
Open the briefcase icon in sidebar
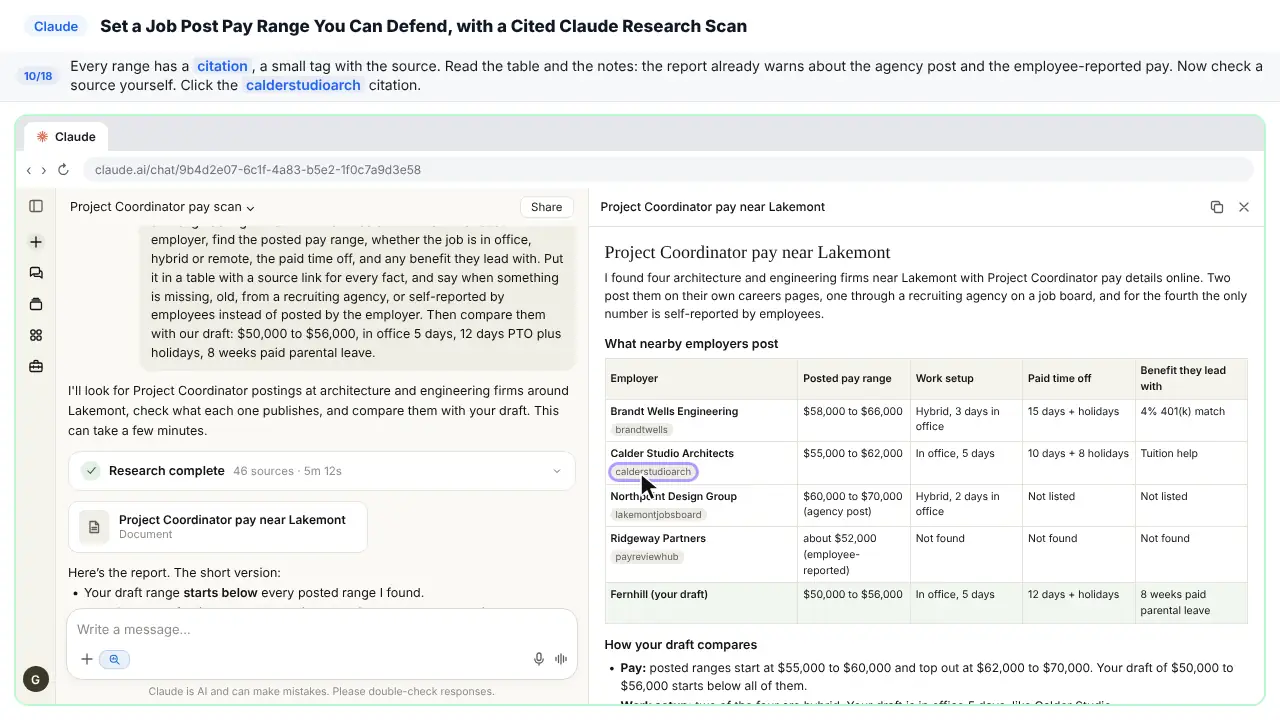pos(36,366)
